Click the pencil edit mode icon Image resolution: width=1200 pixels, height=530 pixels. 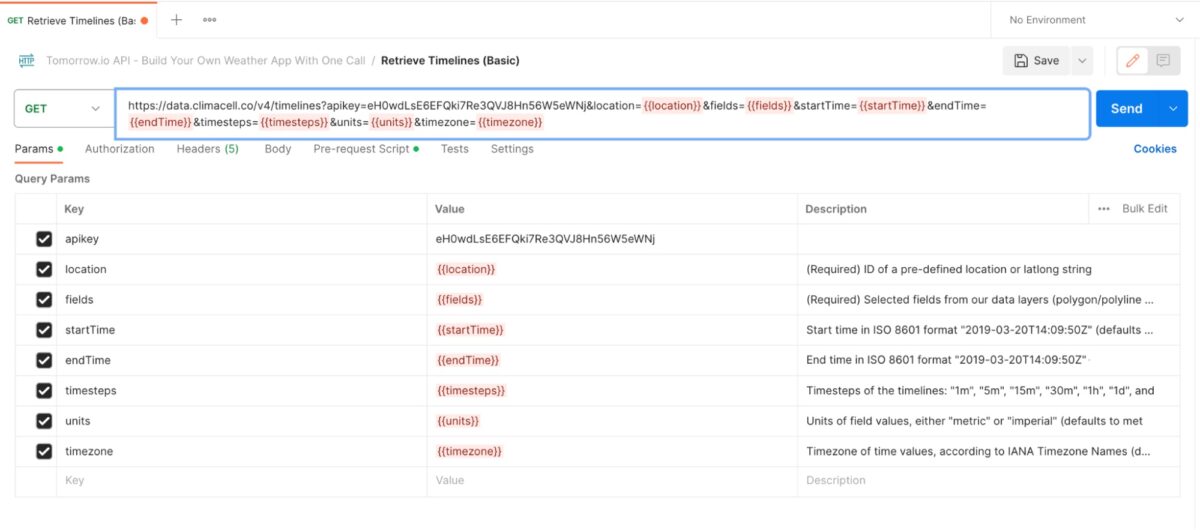pyautogui.click(x=1132, y=61)
